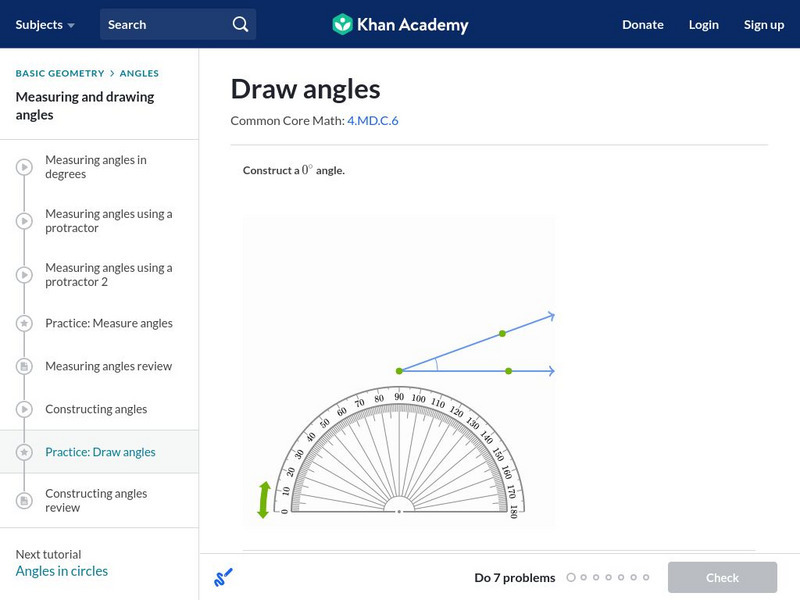The width and height of the screenshot is (800, 600).
Task: Open the 4.MD.C.6 Common Core link
Action: tap(373, 120)
